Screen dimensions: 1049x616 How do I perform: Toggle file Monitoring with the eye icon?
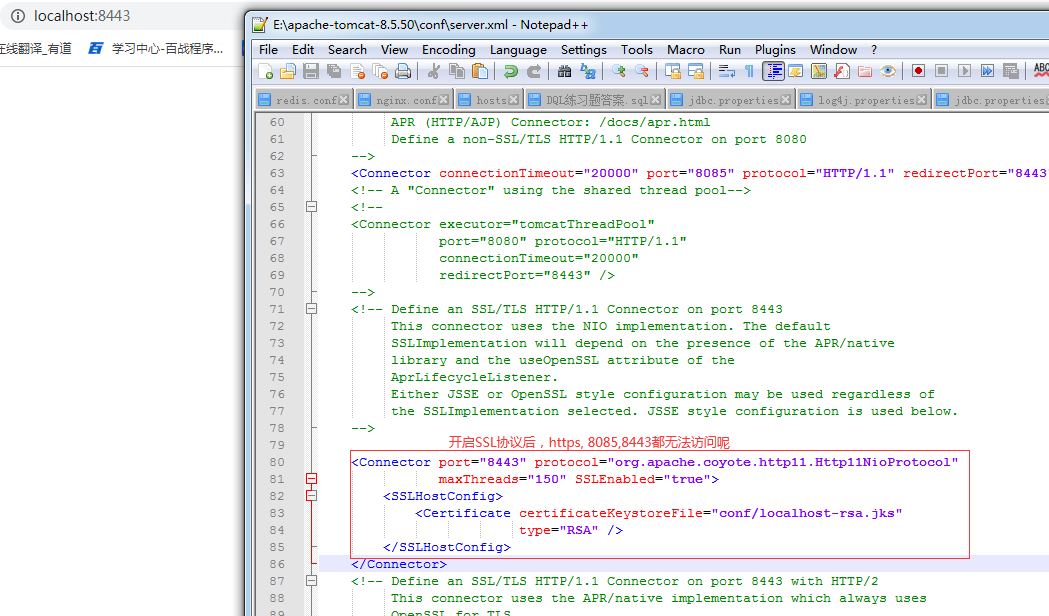(x=888, y=71)
